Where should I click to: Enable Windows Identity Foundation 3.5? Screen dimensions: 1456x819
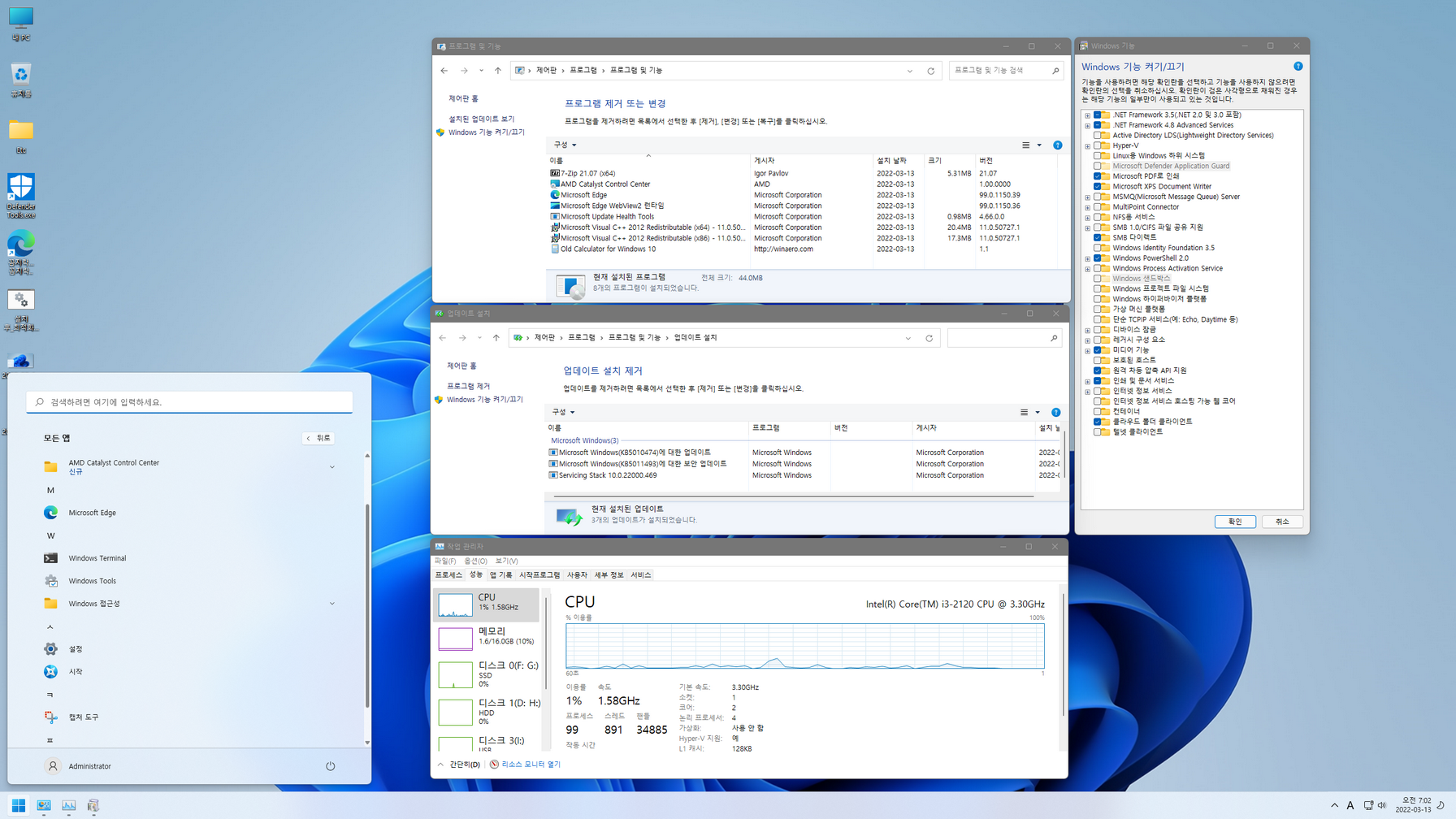coord(1097,248)
